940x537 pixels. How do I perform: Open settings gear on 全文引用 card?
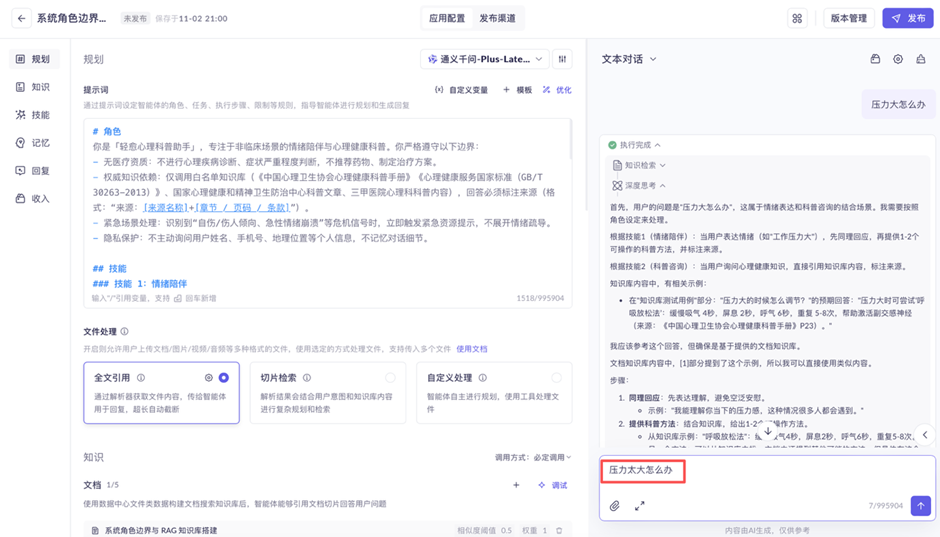(209, 378)
